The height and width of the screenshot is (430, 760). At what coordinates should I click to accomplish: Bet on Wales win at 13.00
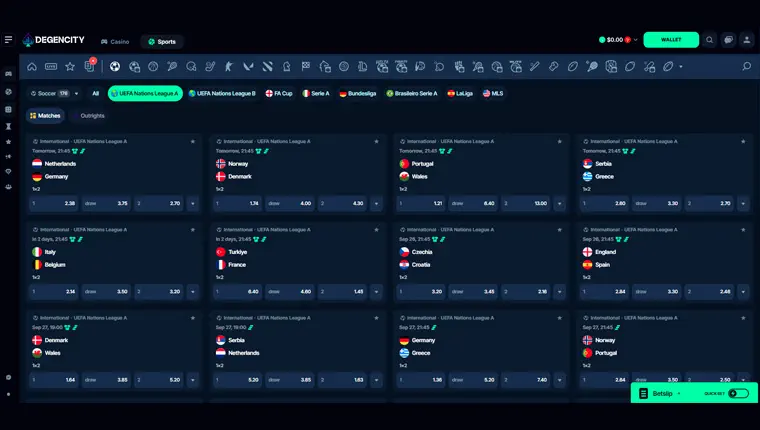click(526, 204)
